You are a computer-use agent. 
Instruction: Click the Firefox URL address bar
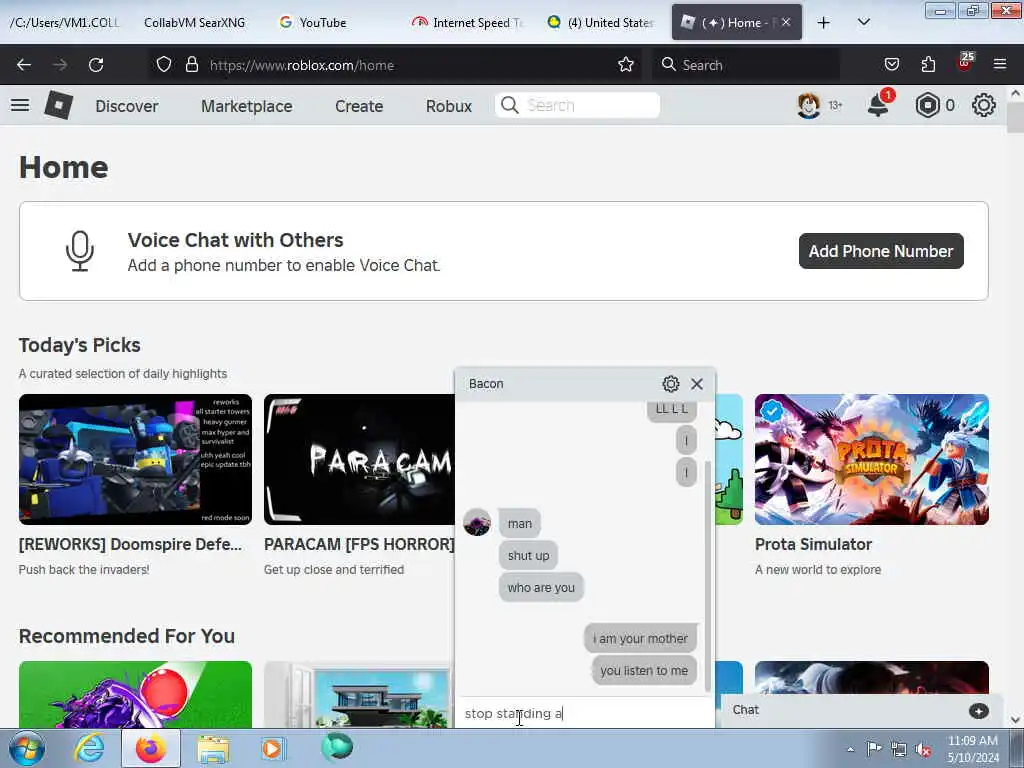click(405, 65)
